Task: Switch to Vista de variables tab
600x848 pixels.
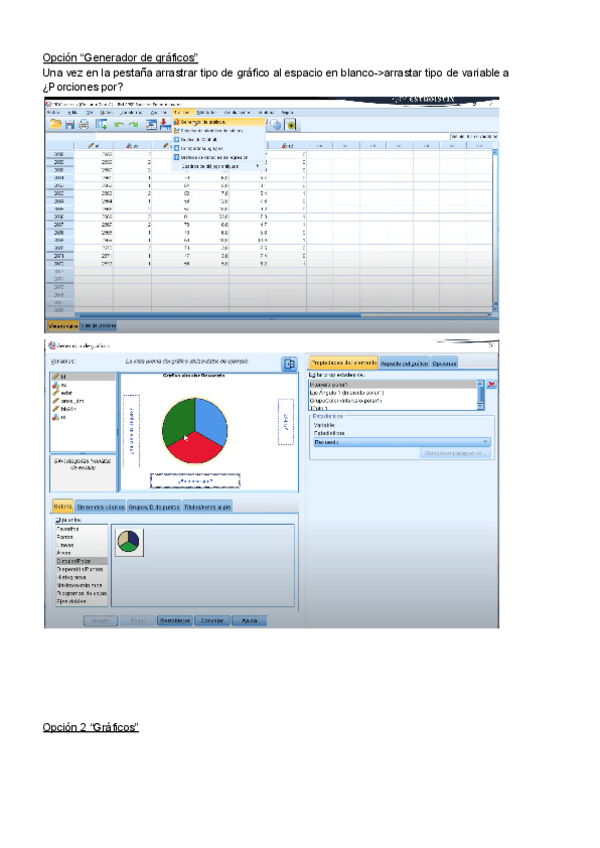Action: click(x=98, y=326)
